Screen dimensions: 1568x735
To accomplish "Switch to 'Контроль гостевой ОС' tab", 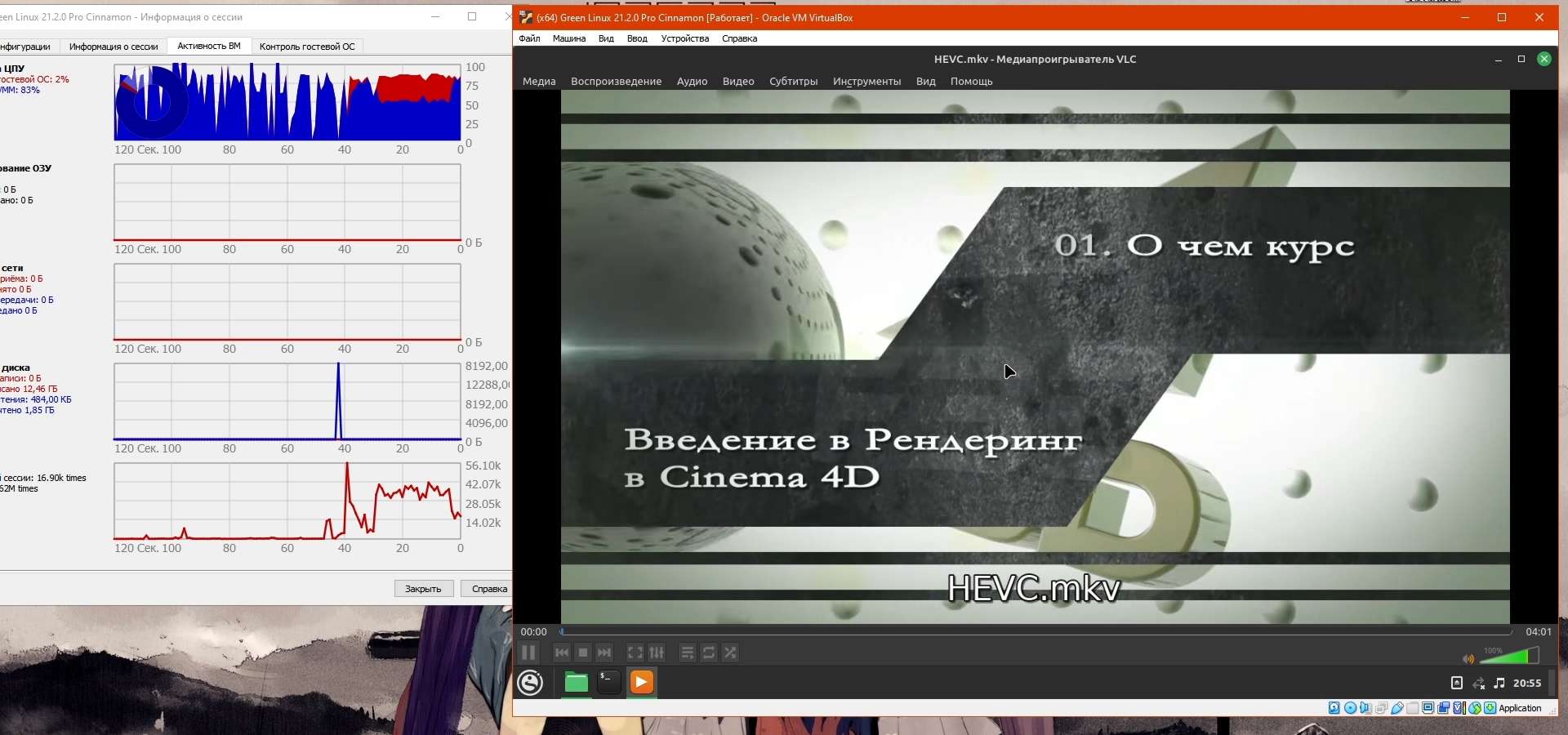I will pyautogui.click(x=307, y=47).
